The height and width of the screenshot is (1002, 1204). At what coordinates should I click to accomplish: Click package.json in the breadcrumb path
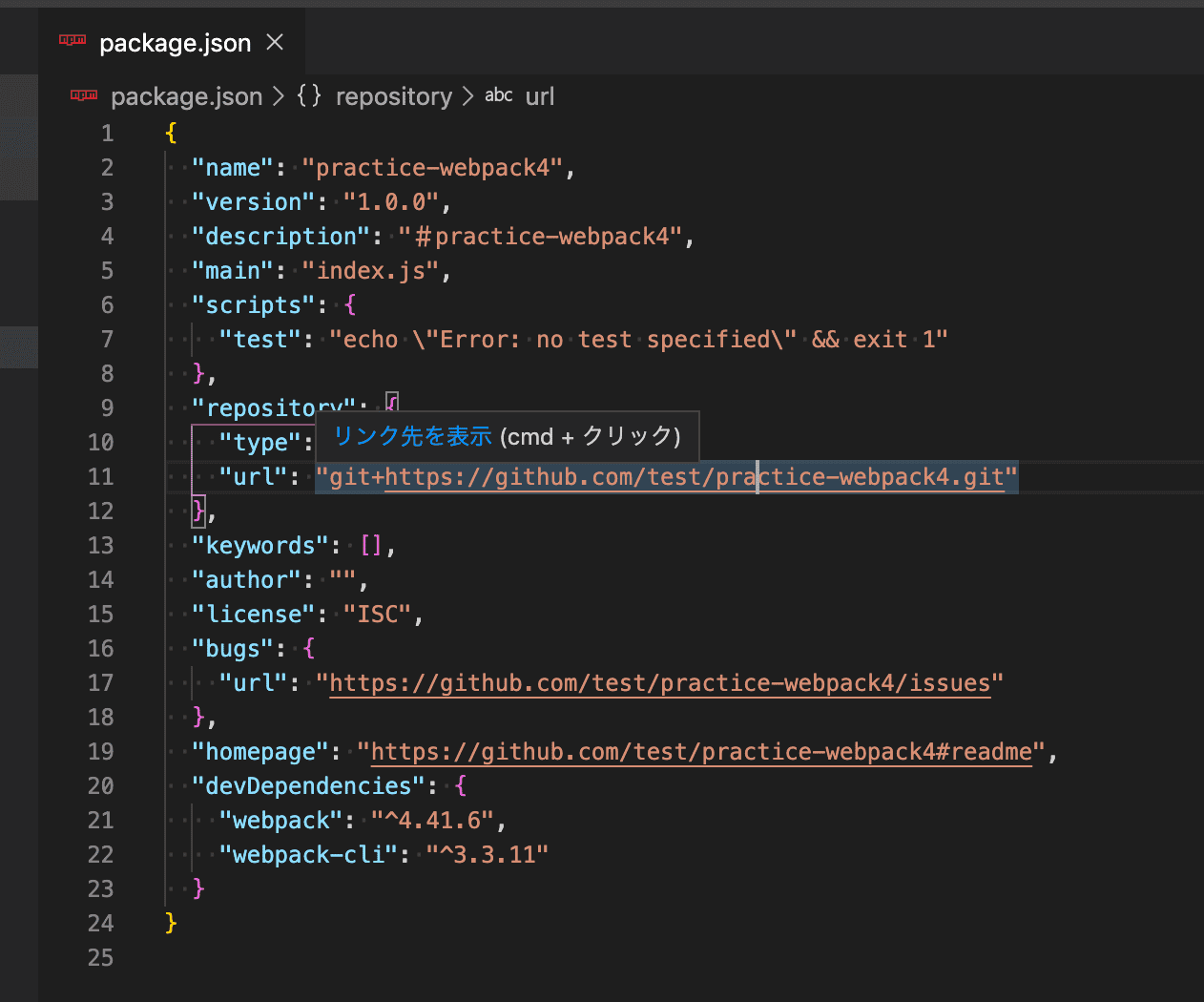186,96
